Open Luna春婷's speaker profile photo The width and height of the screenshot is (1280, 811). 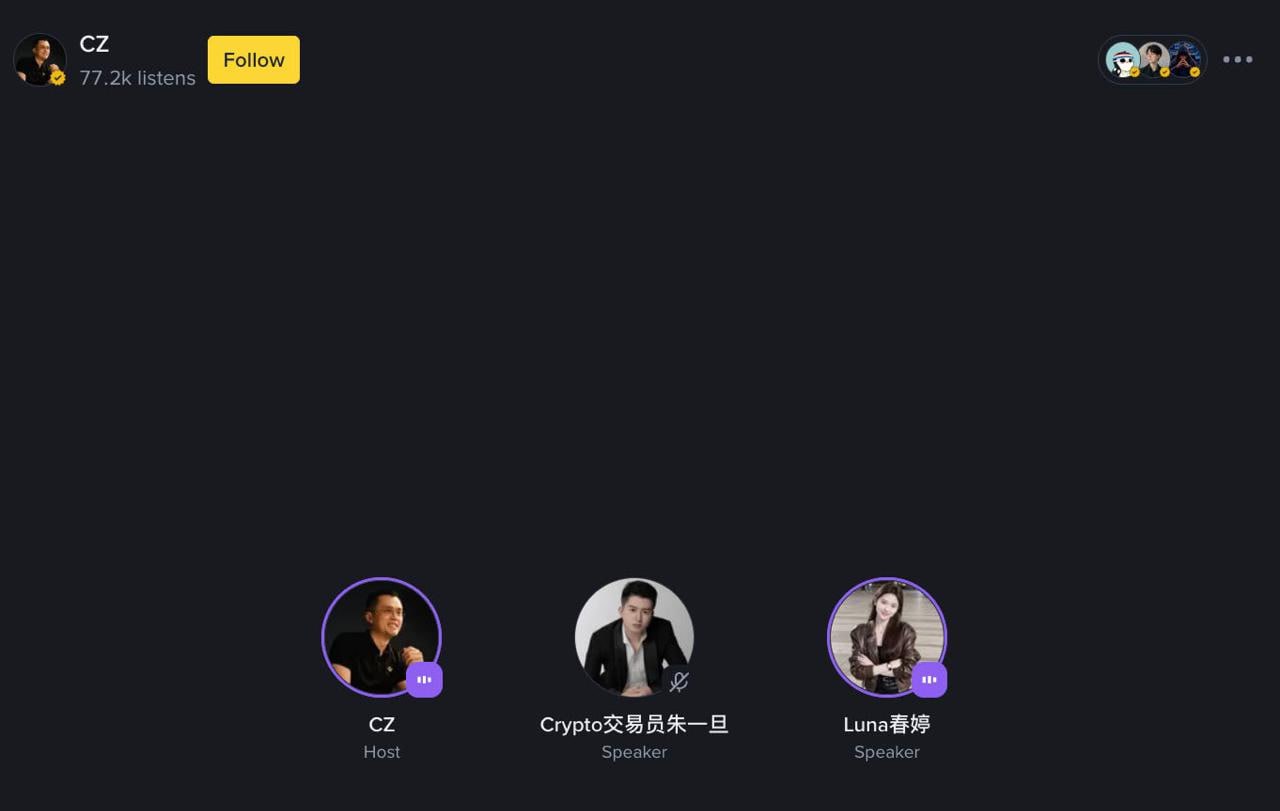[887, 637]
